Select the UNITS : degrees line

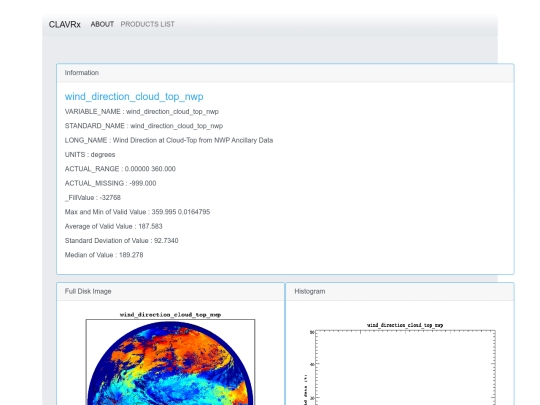pos(90,155)
